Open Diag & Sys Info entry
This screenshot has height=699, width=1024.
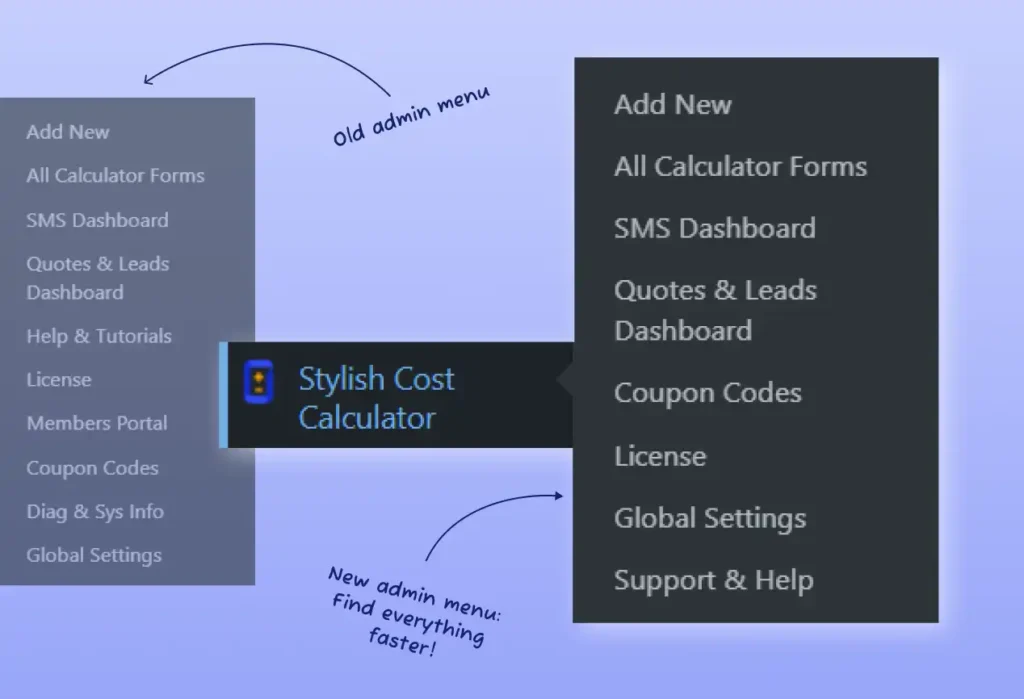pos(95,512)
